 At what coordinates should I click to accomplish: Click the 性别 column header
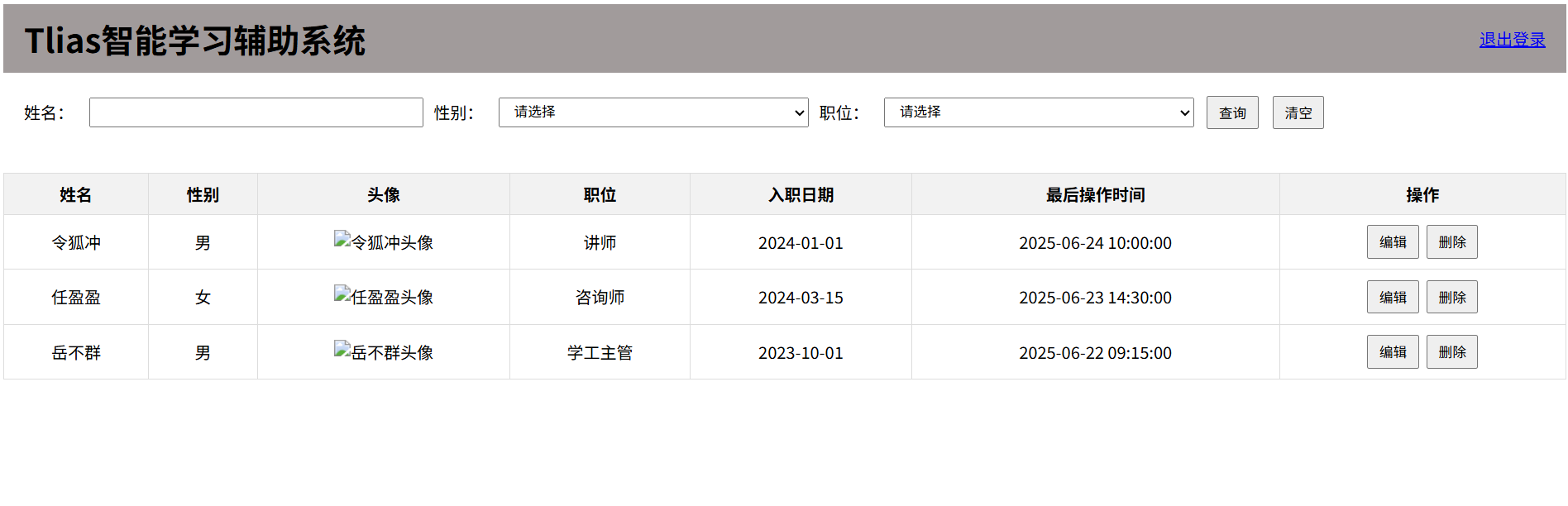pyautogui.click(x=203, y=194)
